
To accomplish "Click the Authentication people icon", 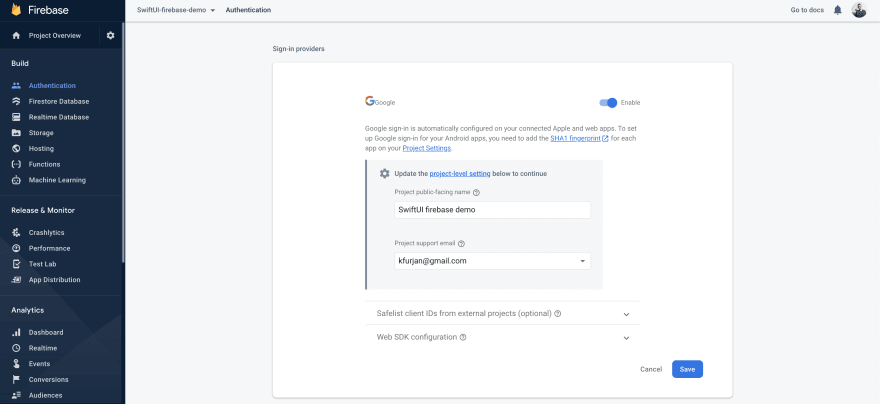I will click(x=16, y=86).
